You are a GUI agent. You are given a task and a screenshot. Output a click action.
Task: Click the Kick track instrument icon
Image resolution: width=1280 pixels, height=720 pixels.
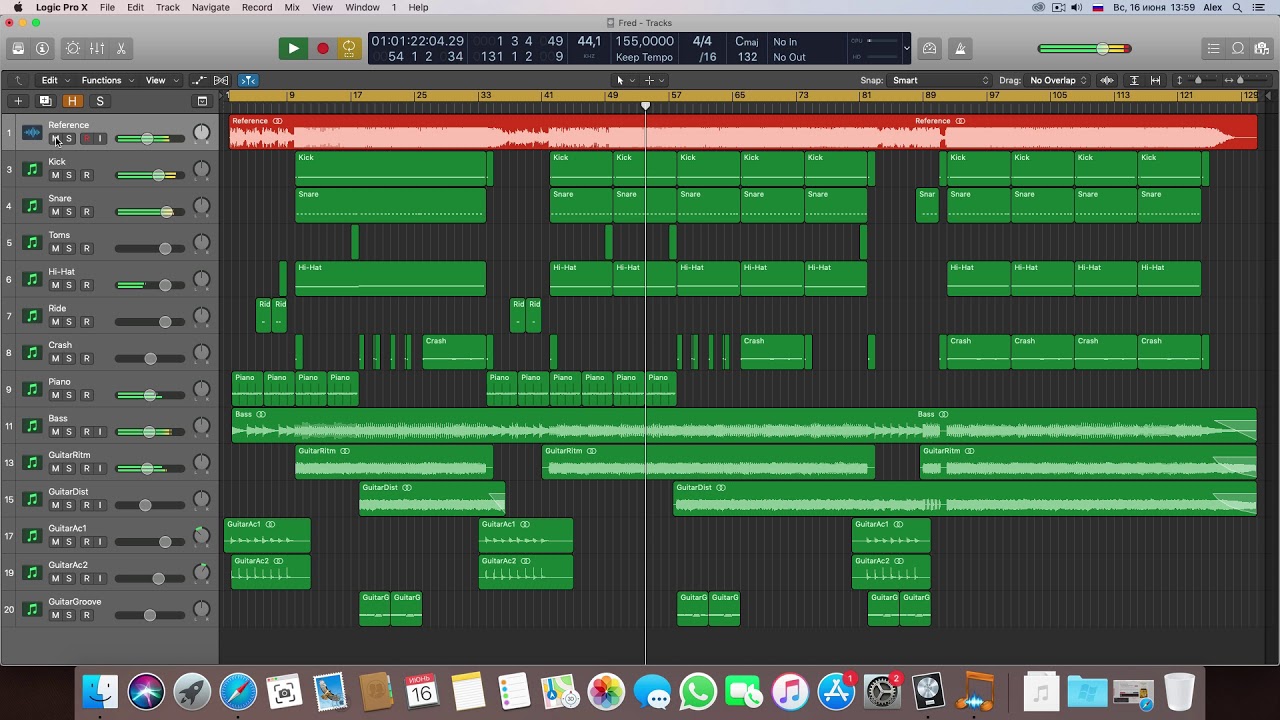[32, 169]
